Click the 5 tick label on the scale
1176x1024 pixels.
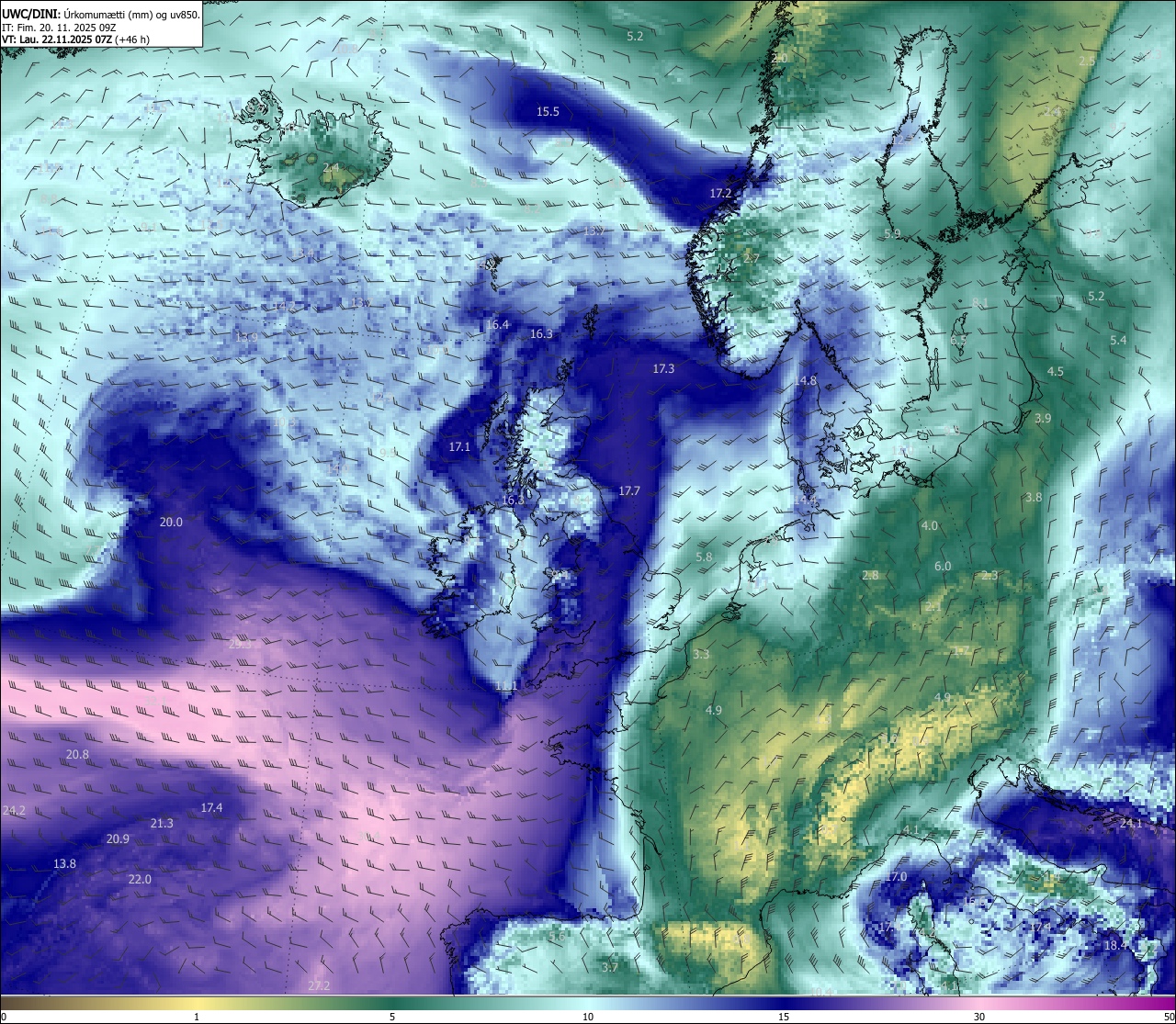[392, 1017]
